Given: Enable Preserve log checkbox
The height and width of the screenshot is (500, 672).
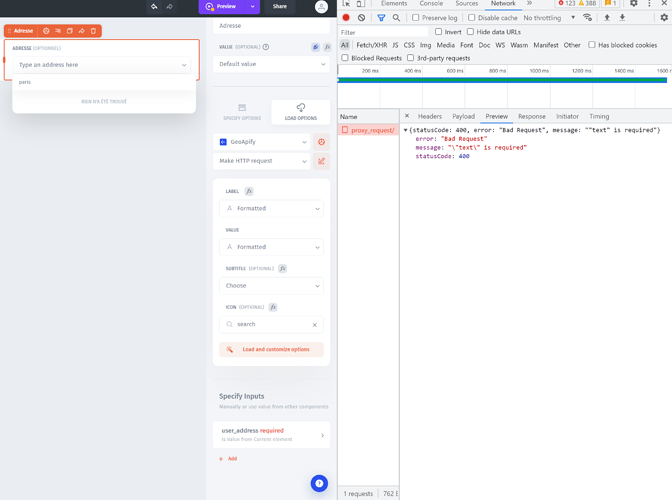Looking at the screenshot, I should (x=415, y=18).
